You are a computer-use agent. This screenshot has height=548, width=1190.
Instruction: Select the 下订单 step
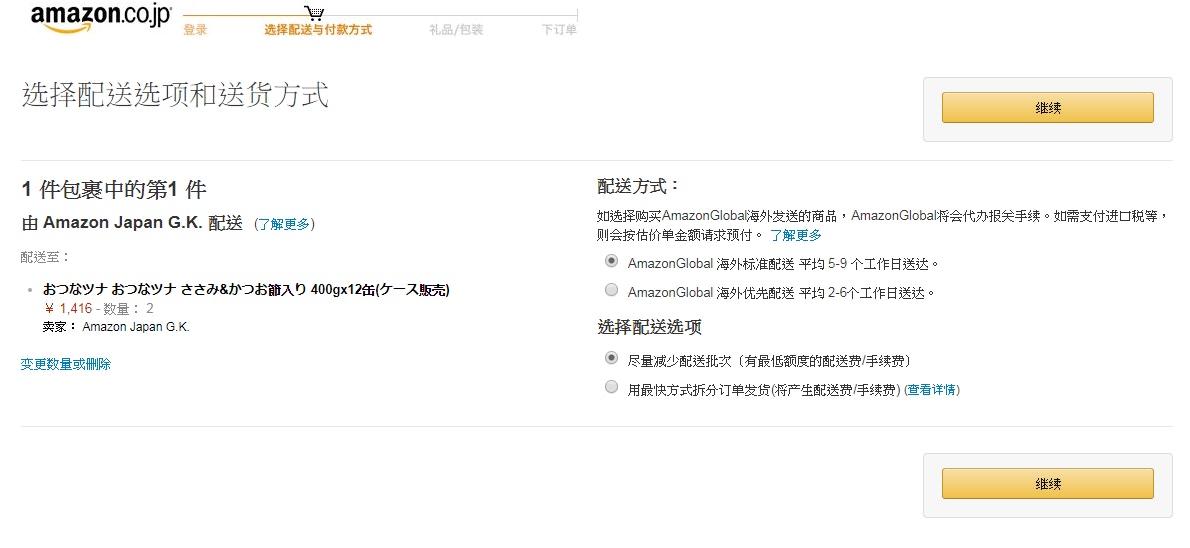[559, 30]
